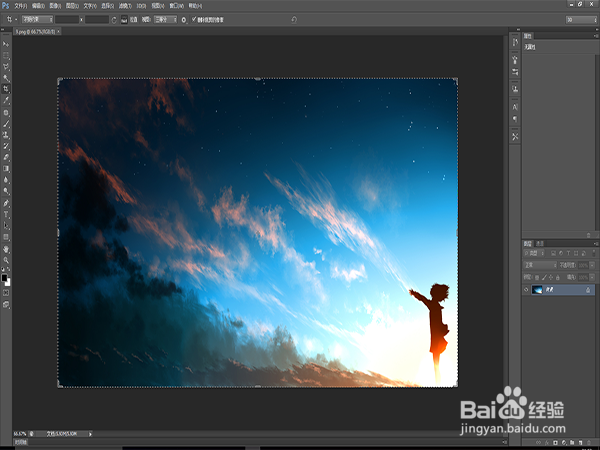Toggle lock all in Layers panel
The image size is (600, 450).
(558, 277)
